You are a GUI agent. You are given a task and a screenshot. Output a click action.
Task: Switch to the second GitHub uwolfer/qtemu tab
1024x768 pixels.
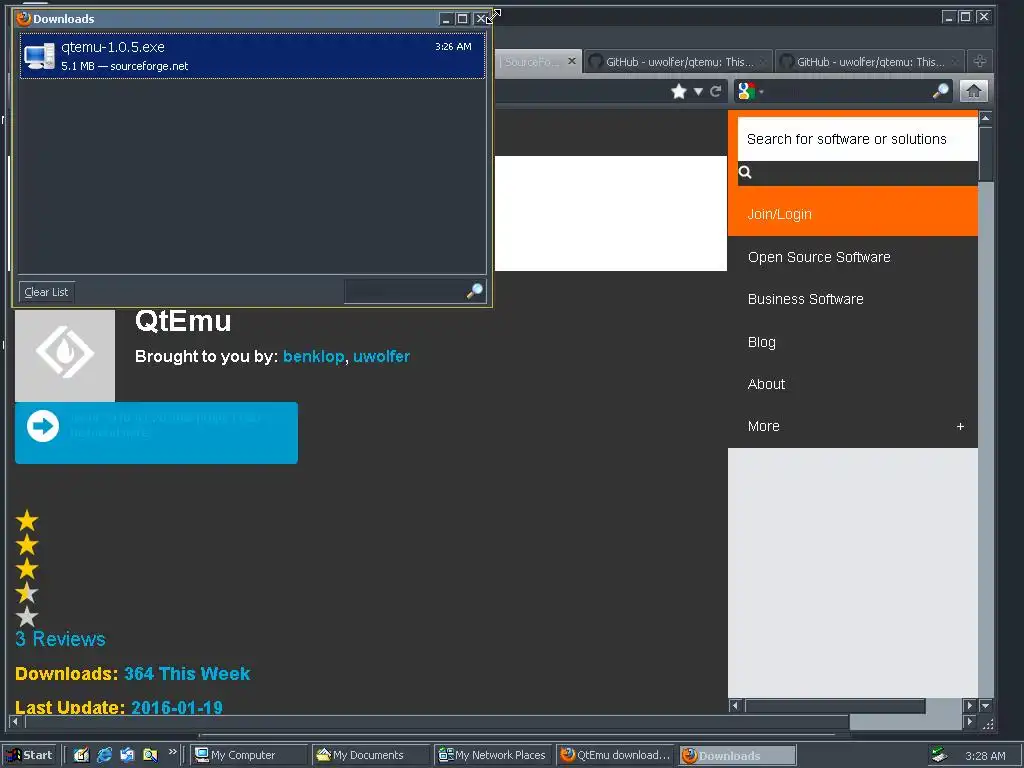coord(869,62)
